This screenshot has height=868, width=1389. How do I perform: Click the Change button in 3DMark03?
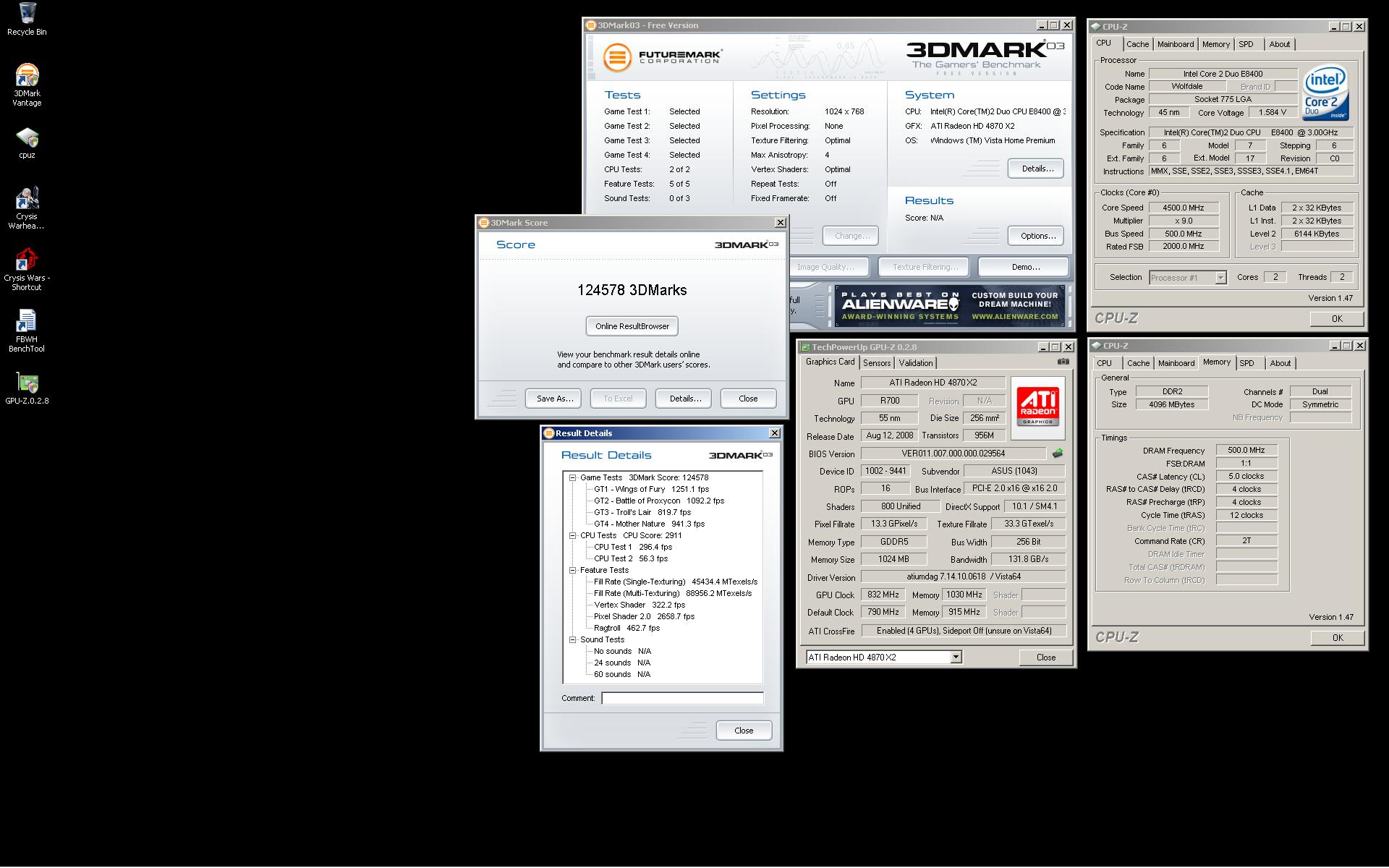[x=851, y=236]
